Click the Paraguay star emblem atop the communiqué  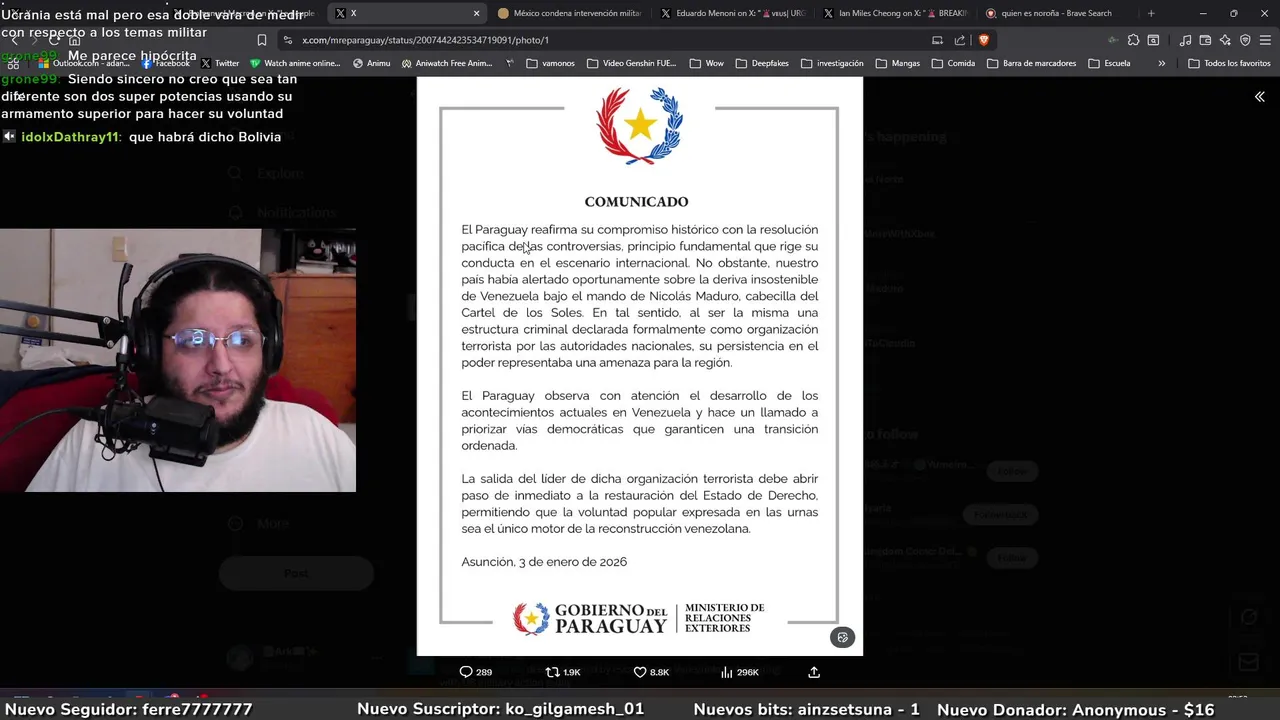point(640,126)
